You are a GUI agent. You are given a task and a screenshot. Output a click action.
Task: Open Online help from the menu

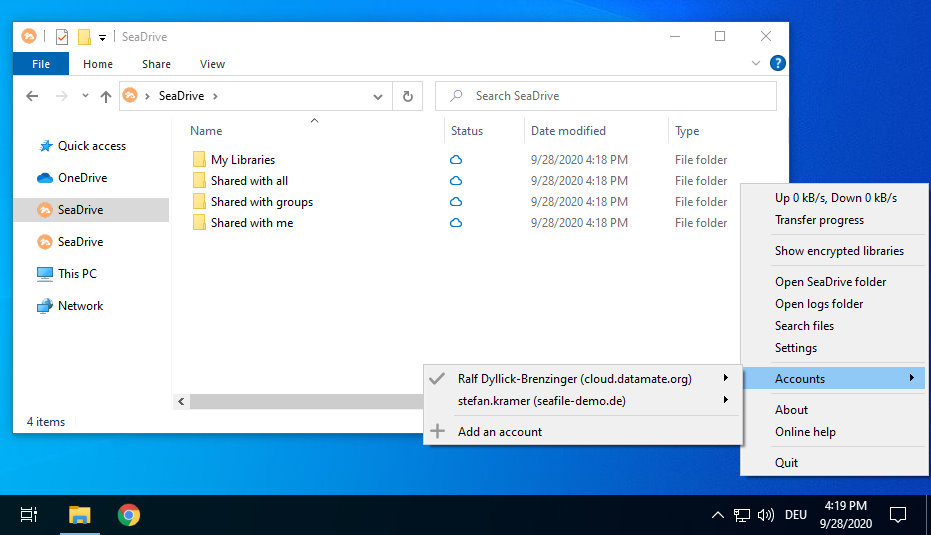pos(805,432)
